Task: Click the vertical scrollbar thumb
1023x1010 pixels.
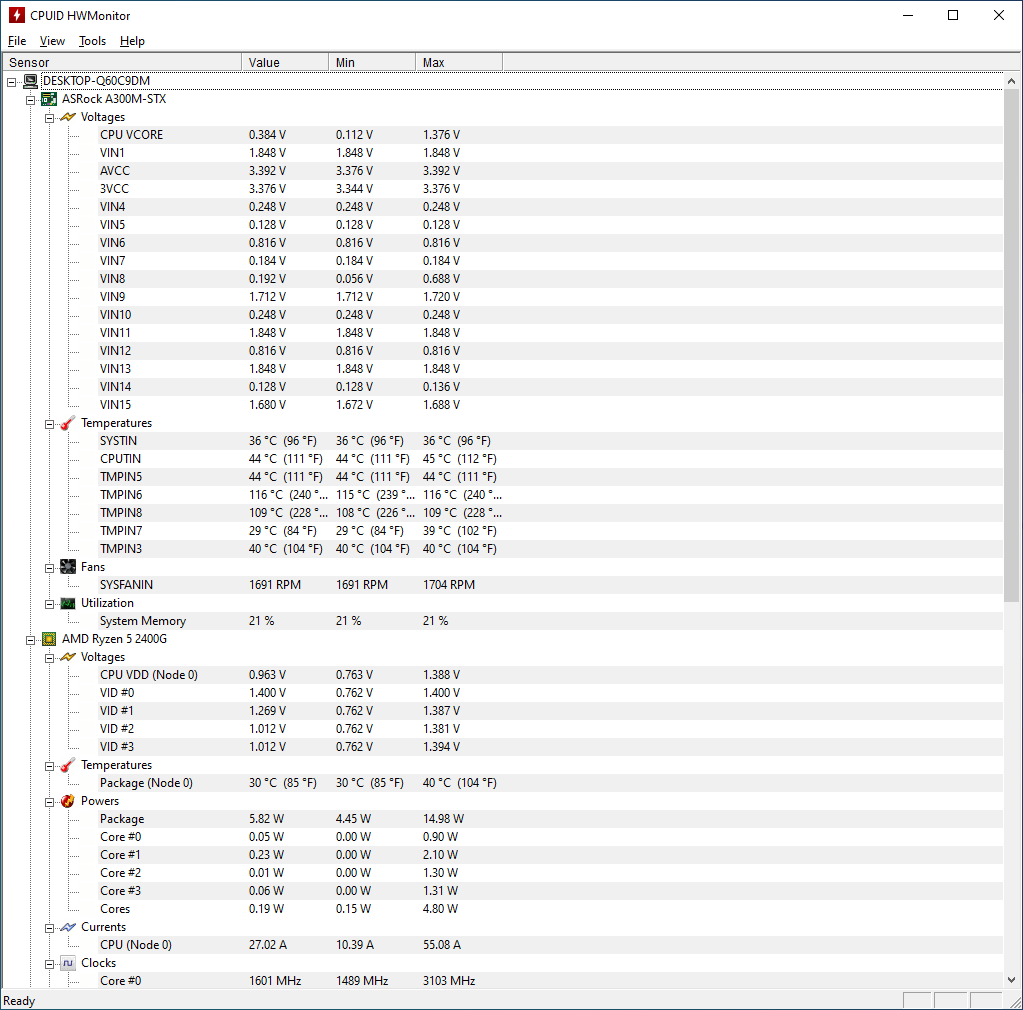Action: tap(1011, 346)
